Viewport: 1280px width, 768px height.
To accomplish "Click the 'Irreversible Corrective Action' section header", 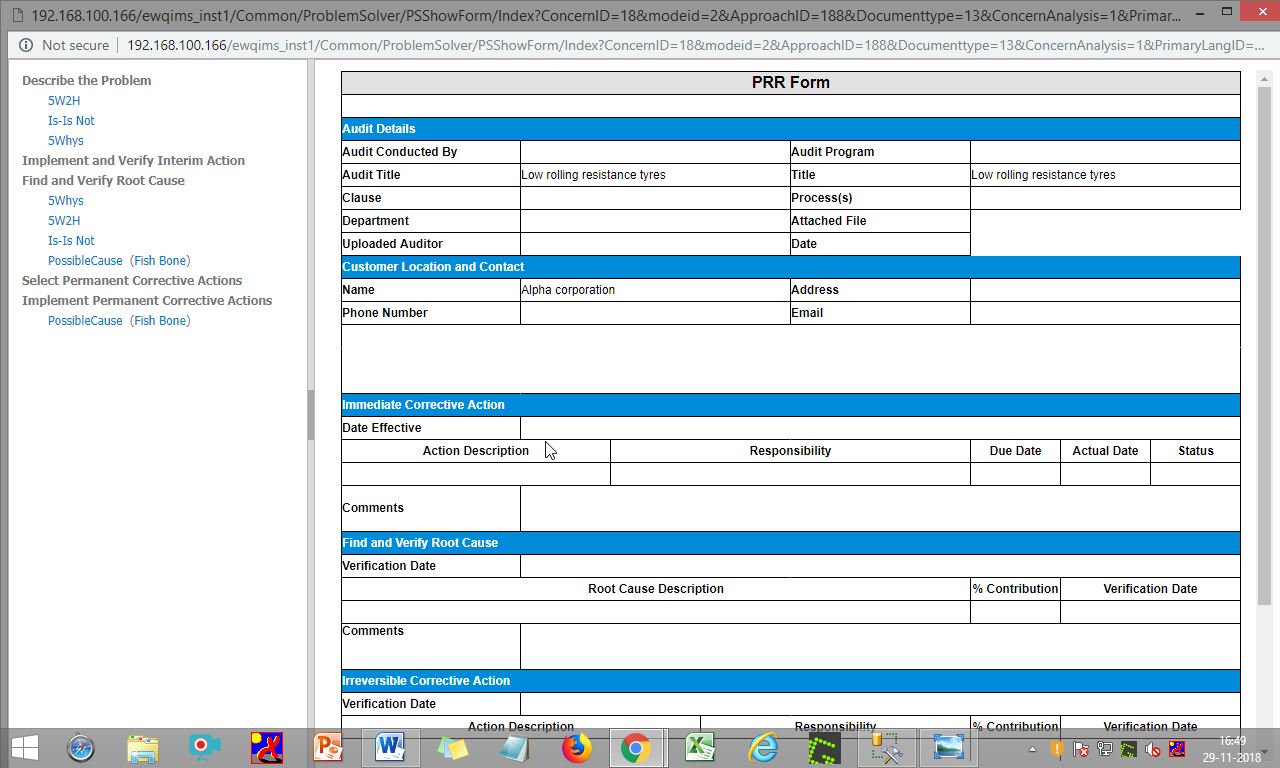I will pos(790,681).
